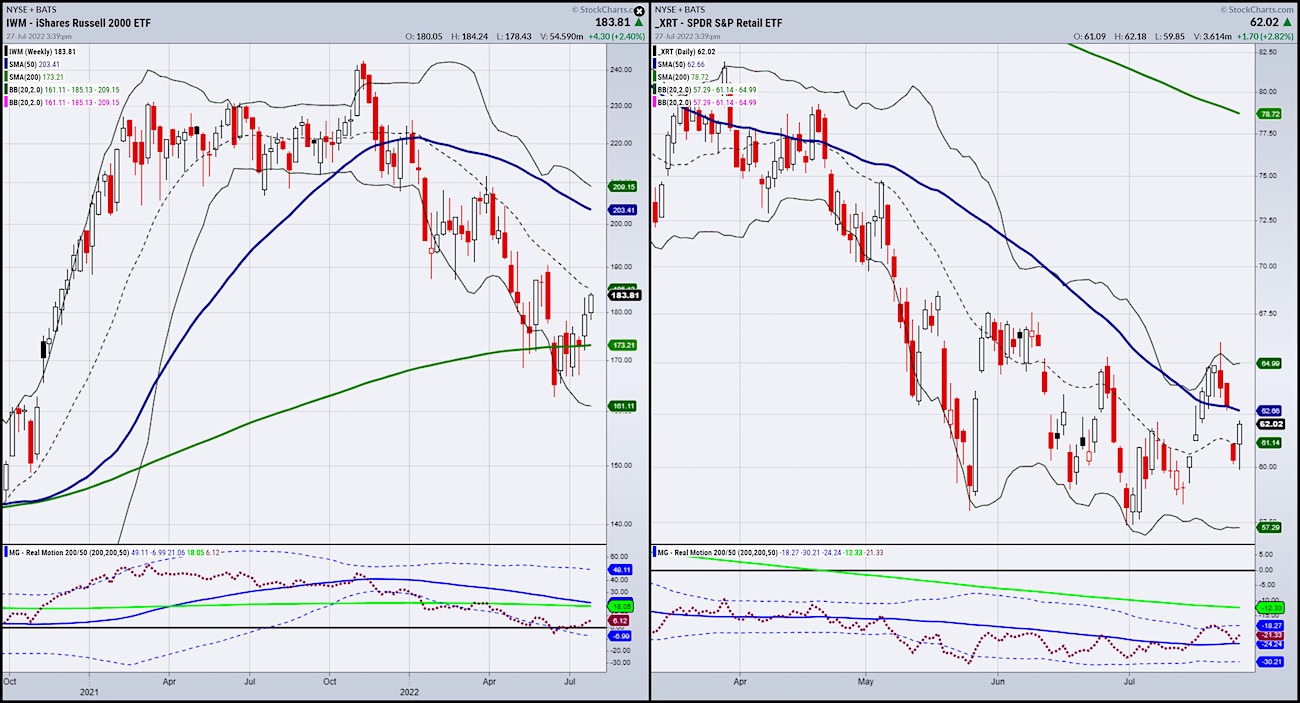Click the 78.72 green price tag on XRT axis
This screenshot has width=1300, height=703.
[1271, 115]
